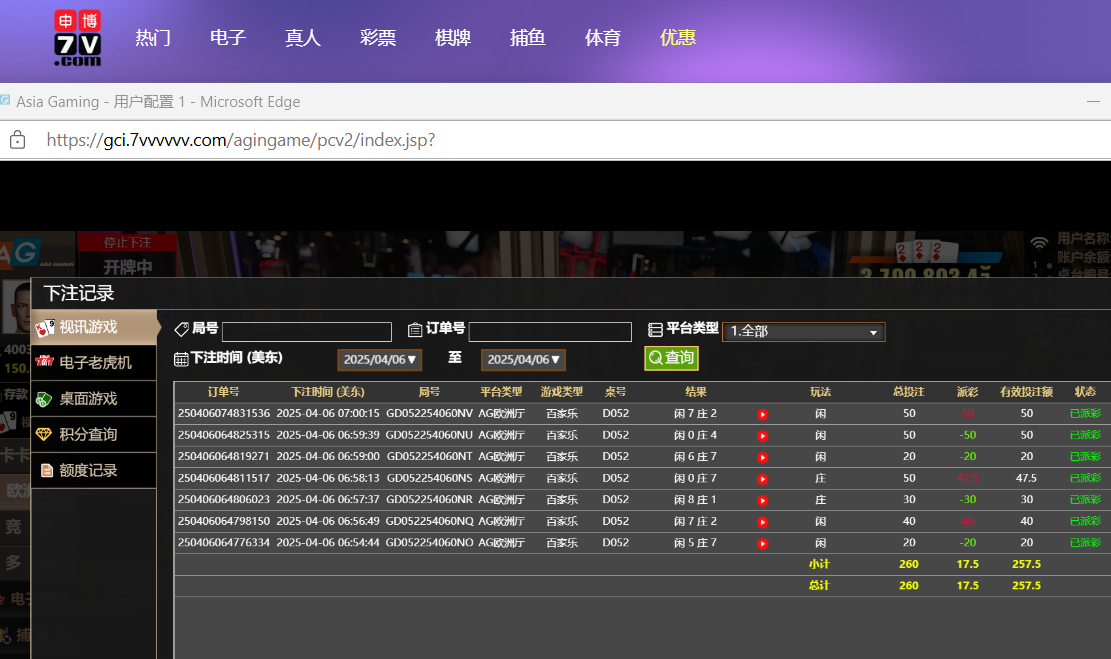Click the 订单号 document icon
This screenshot has width=1111, height=659.
[415, 329]
